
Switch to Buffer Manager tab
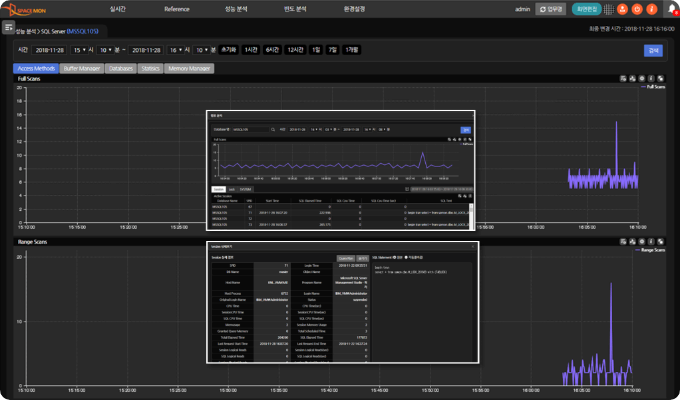click(82, 69)
